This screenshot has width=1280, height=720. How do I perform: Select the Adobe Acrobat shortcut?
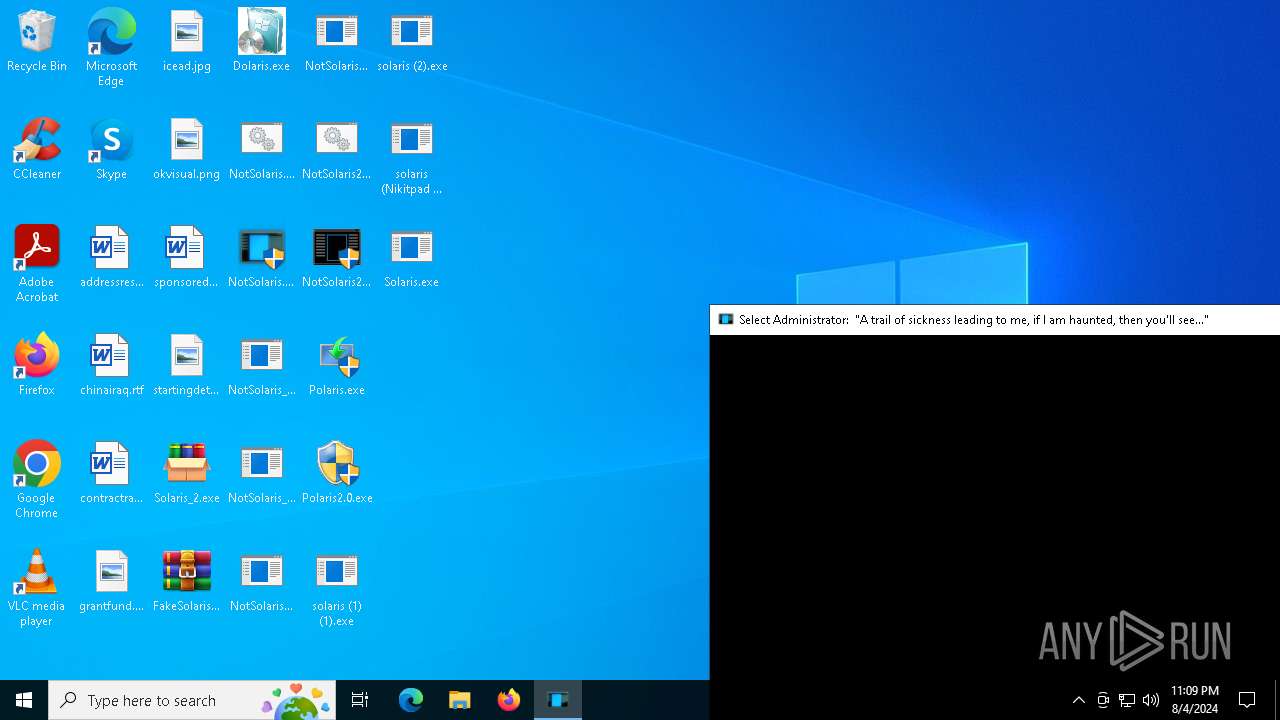coord(37,264)
